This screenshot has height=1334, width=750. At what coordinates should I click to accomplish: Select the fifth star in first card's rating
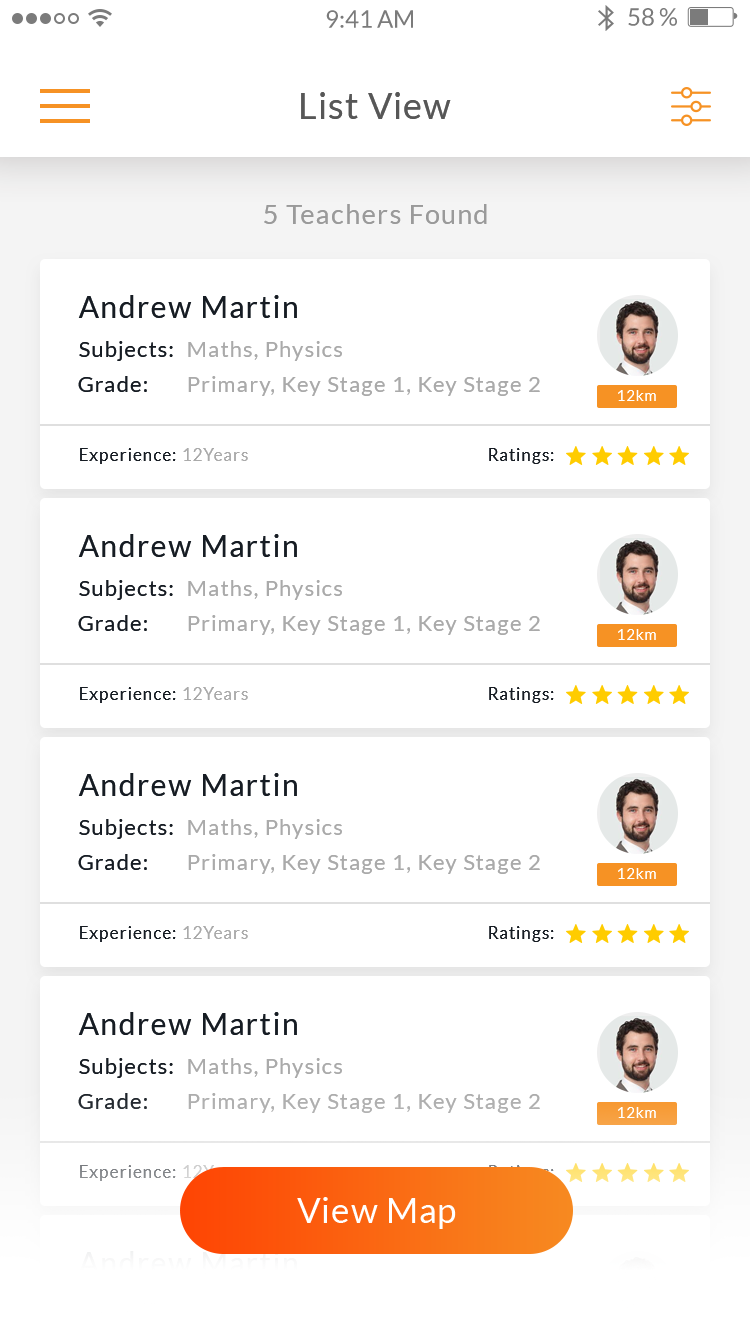(680, 456)
